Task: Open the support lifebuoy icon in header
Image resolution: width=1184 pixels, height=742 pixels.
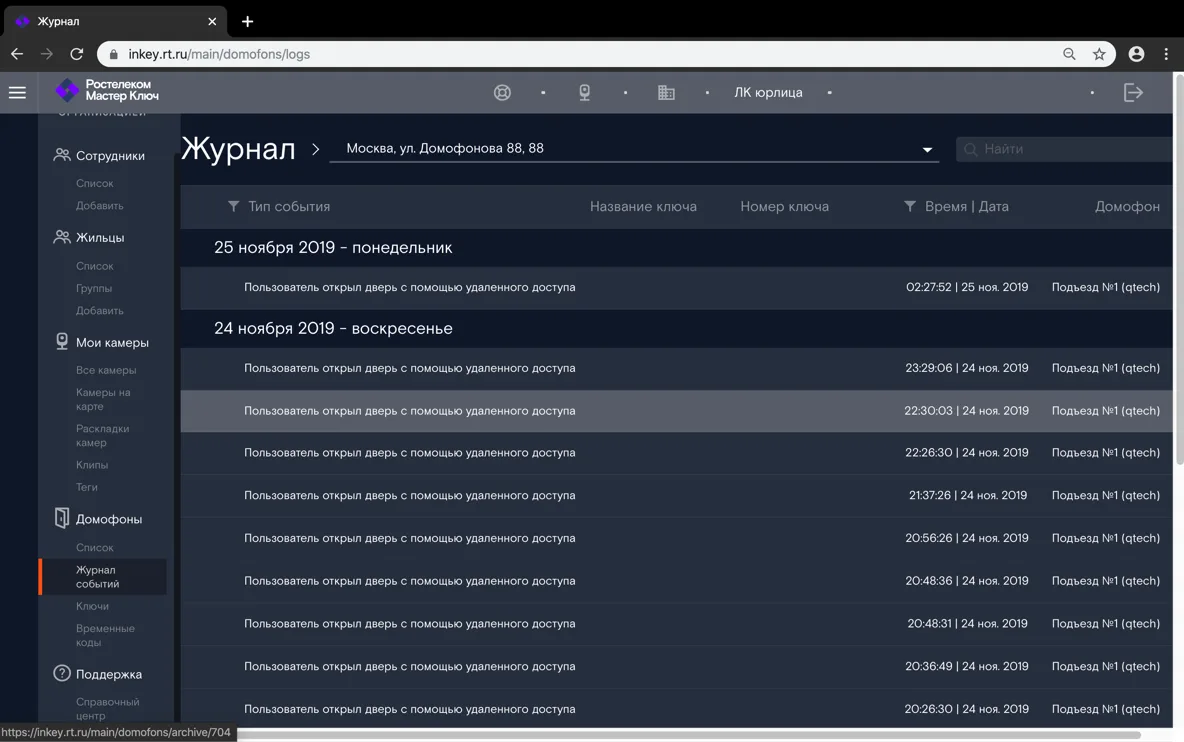Action: tap(502, 92)
